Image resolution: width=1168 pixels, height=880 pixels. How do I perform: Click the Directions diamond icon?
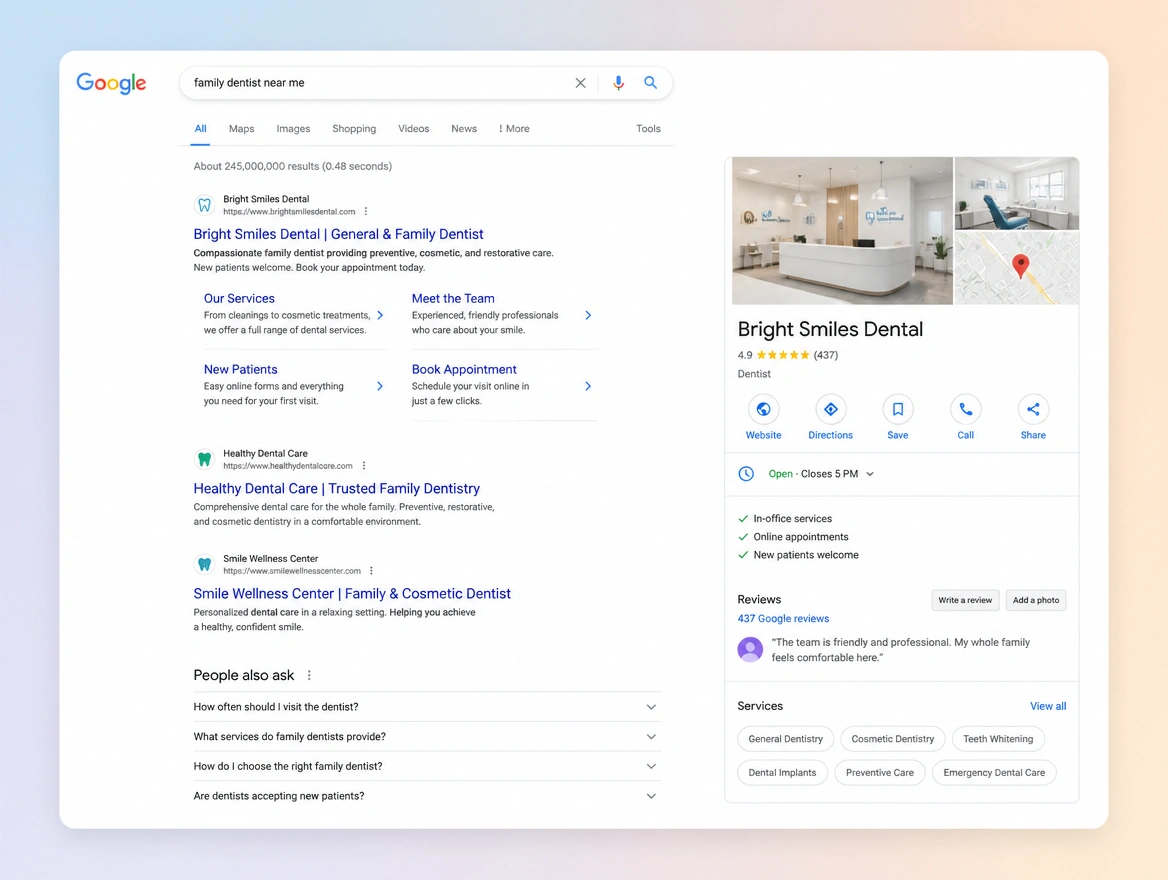(831, 409)
